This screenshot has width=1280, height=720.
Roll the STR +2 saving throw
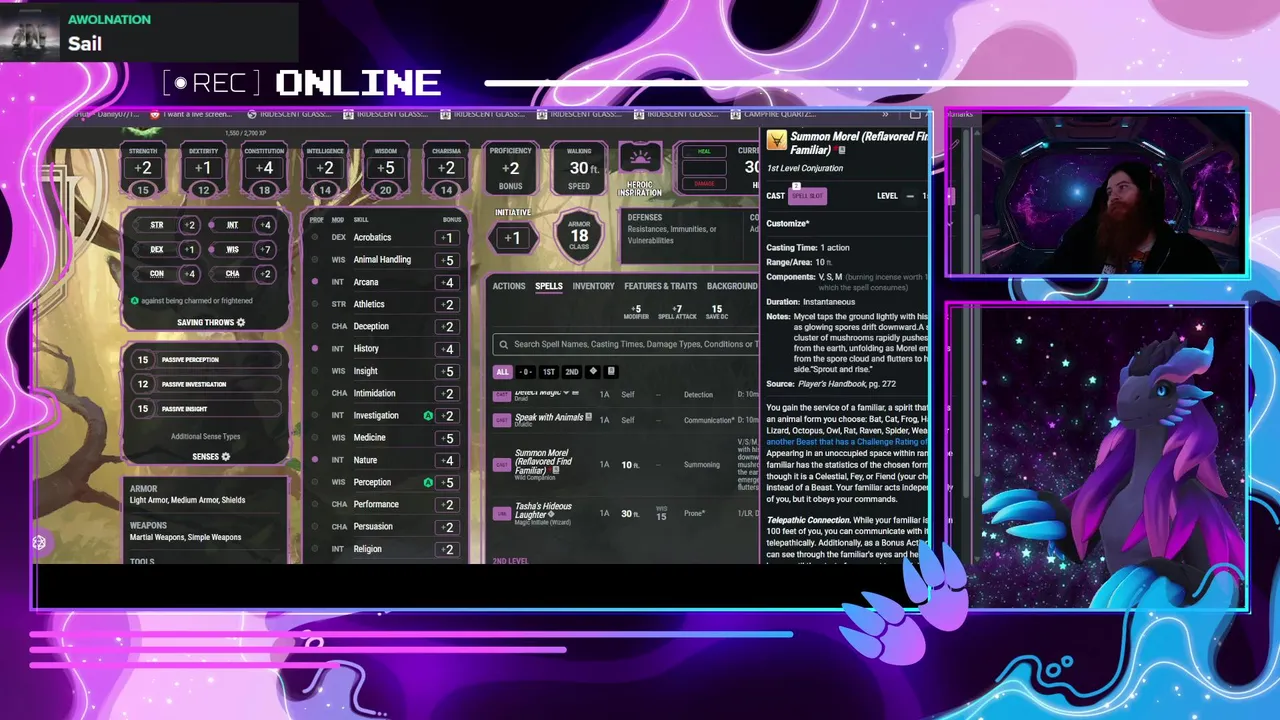[190, 225]
